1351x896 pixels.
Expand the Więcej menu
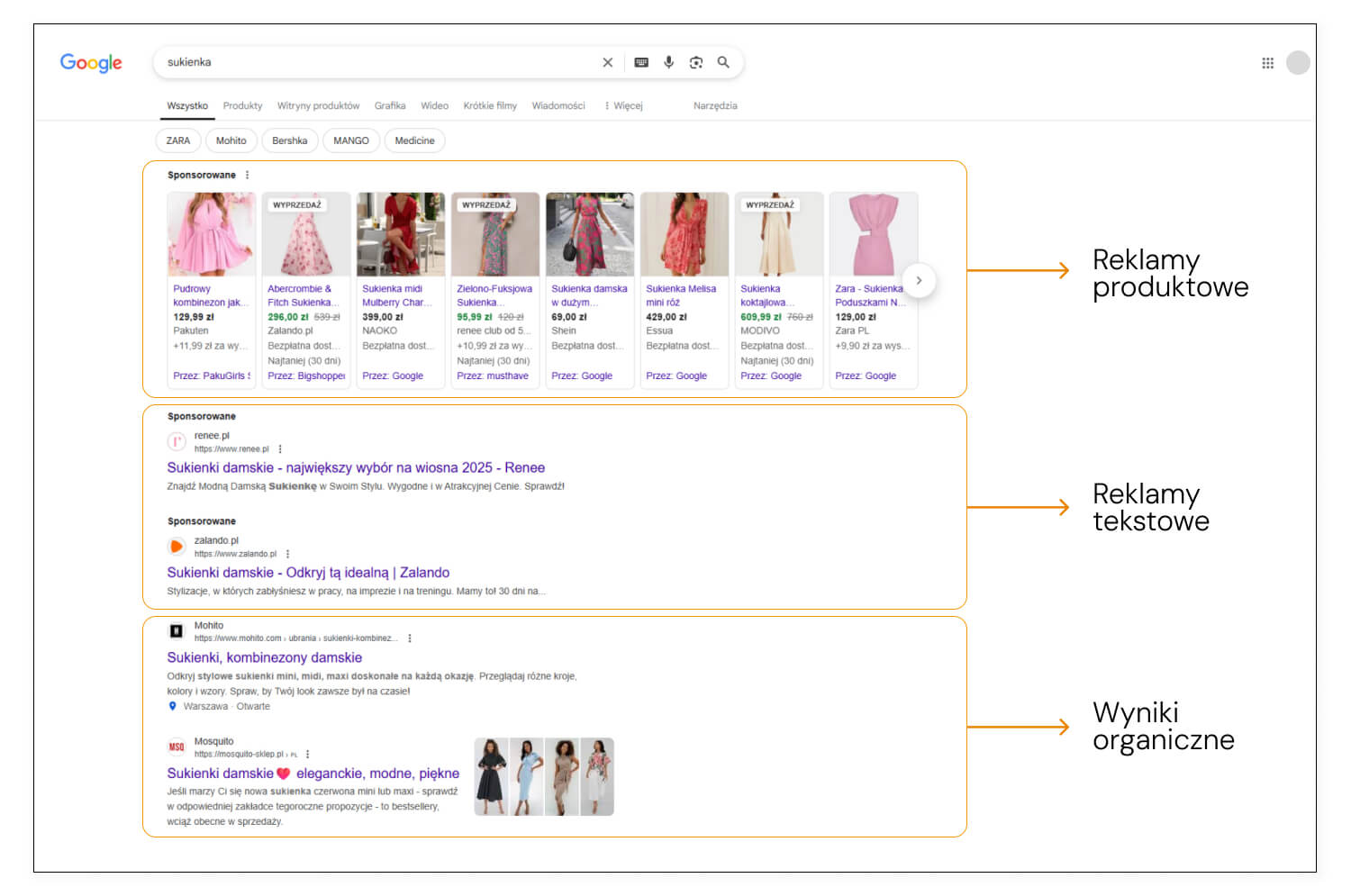623,105
